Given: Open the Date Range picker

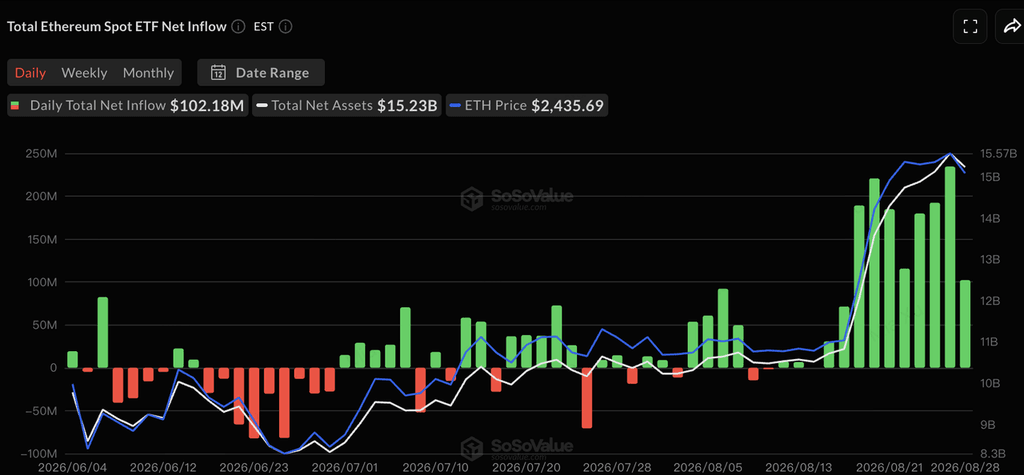Looking at the screenshot, I should (261, 73).
